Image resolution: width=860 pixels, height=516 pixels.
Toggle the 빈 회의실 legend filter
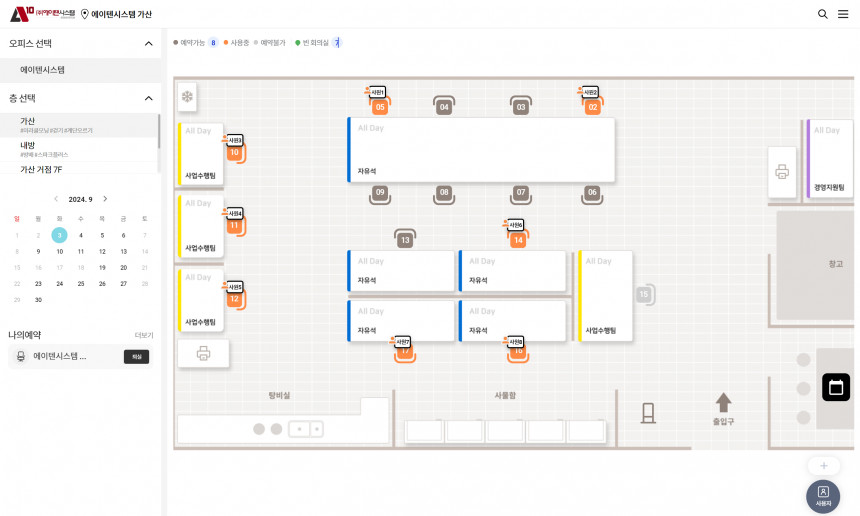click(x=319, y=43)
